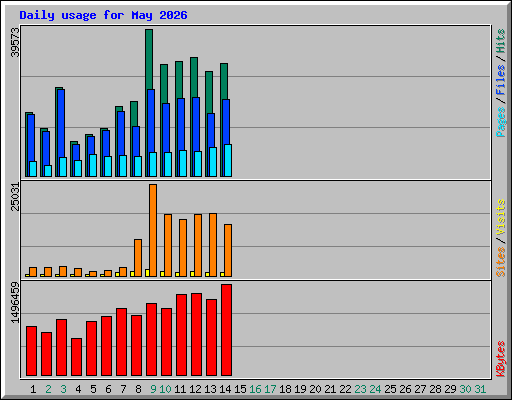
Task: Click day label 22 on the x-axis
Action: [345, 389]
